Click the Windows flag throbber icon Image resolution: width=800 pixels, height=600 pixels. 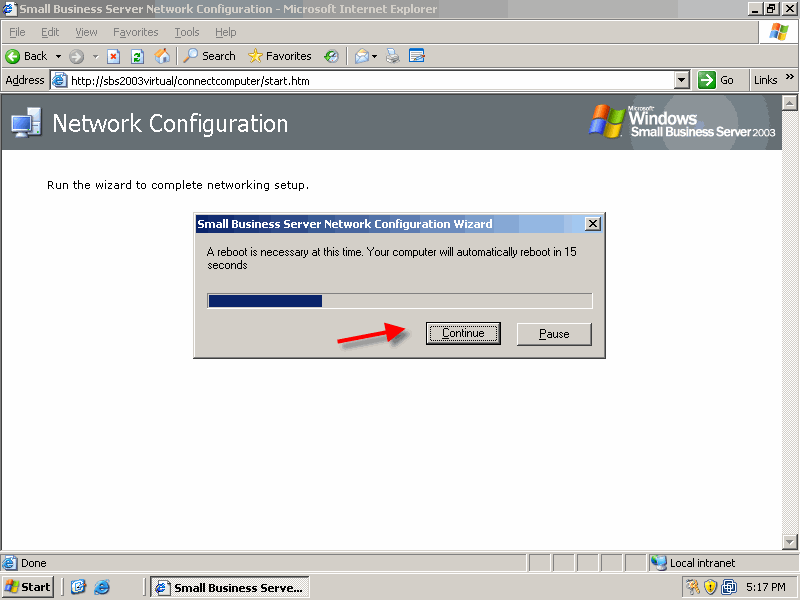click(x=779, y=32)
